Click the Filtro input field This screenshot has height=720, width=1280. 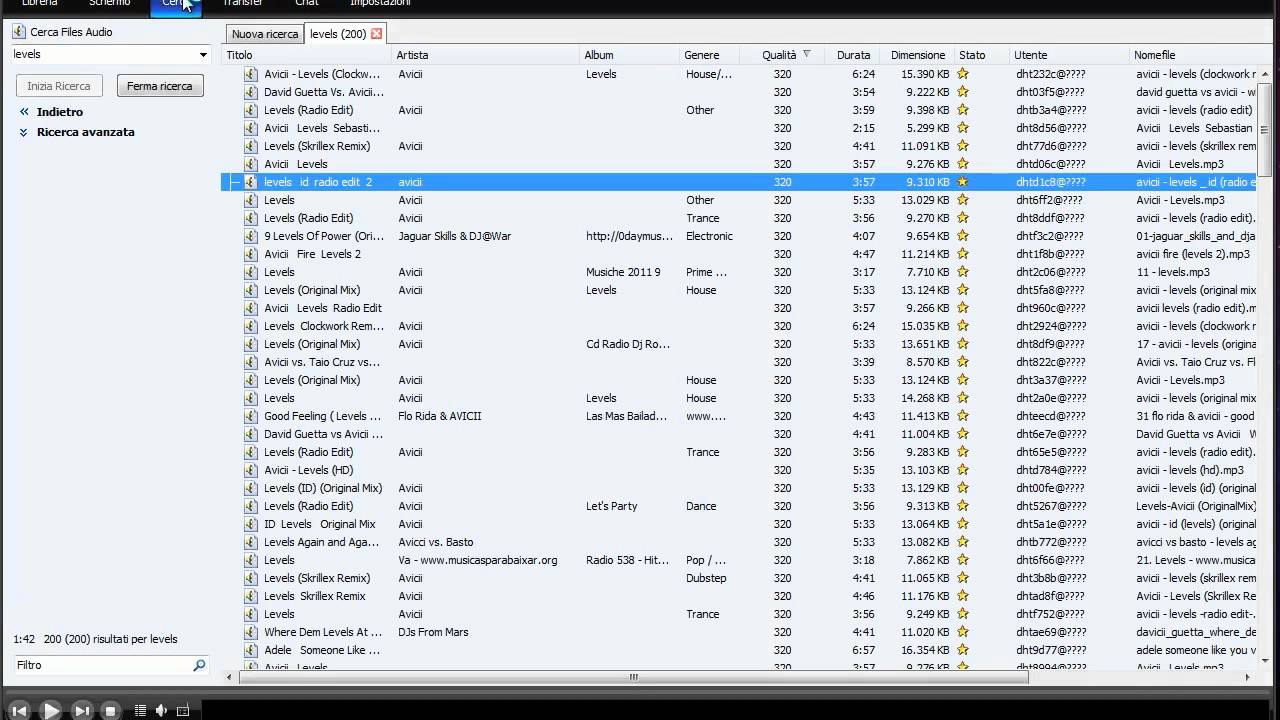(x=101, y=665)
